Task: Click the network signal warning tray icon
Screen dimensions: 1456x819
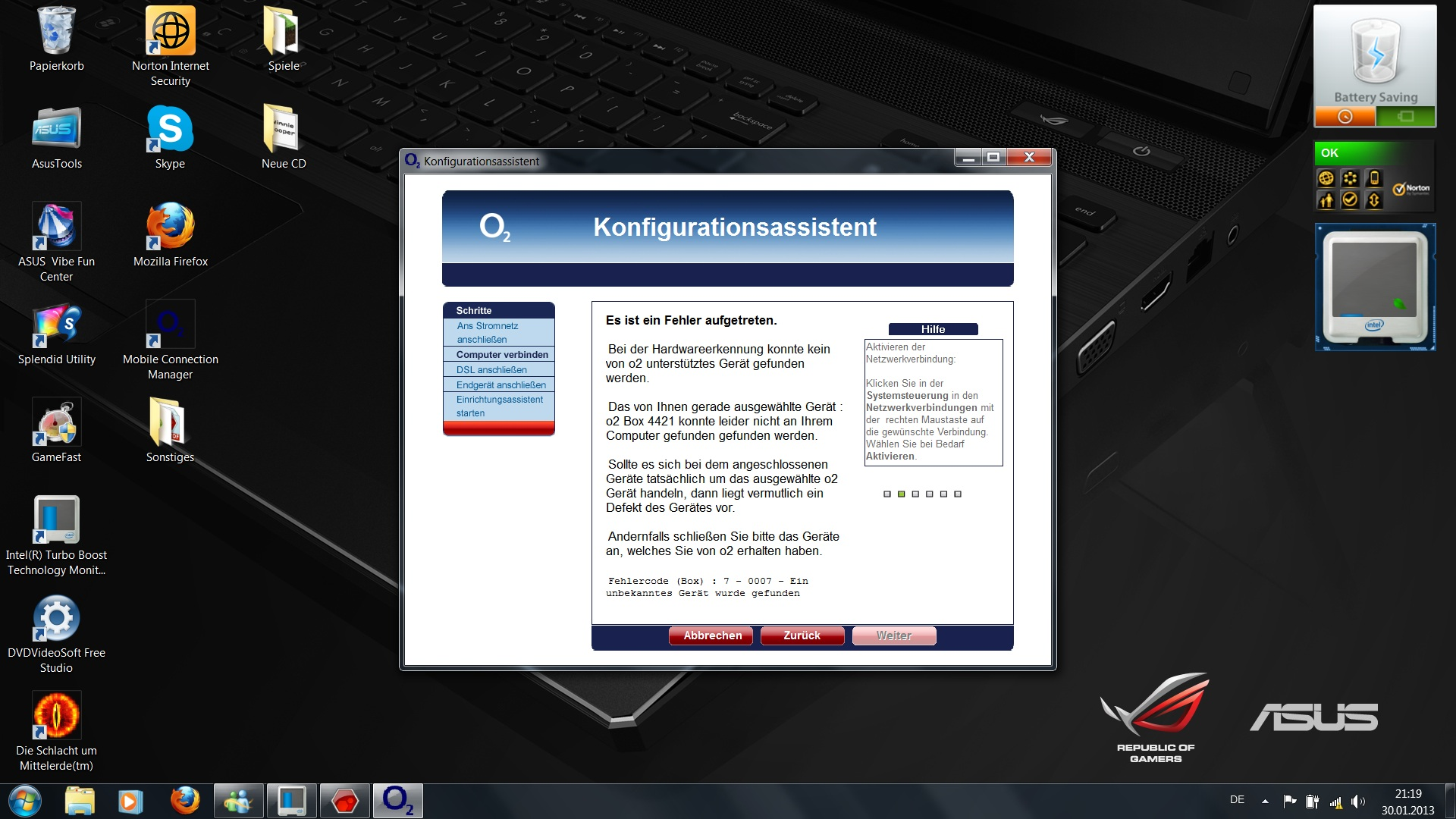Action: tap(1335, 802)
